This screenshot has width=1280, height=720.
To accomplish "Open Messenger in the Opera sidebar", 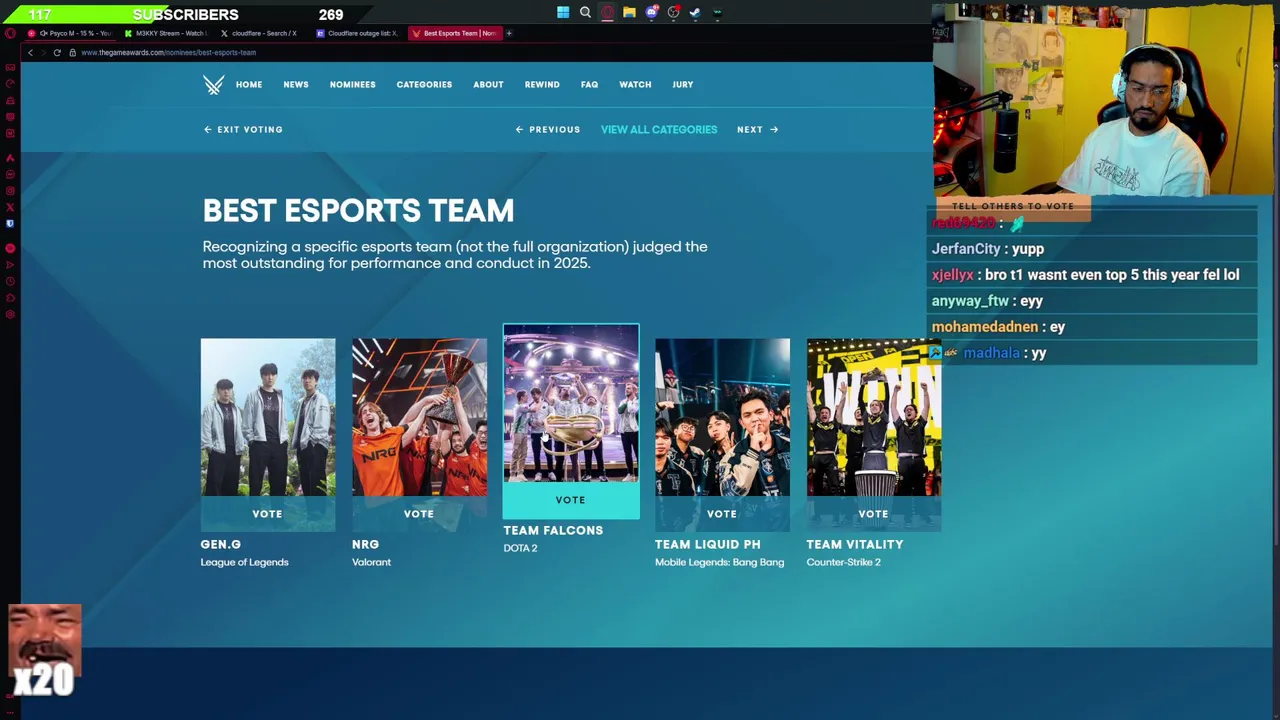I will (10, 174).
